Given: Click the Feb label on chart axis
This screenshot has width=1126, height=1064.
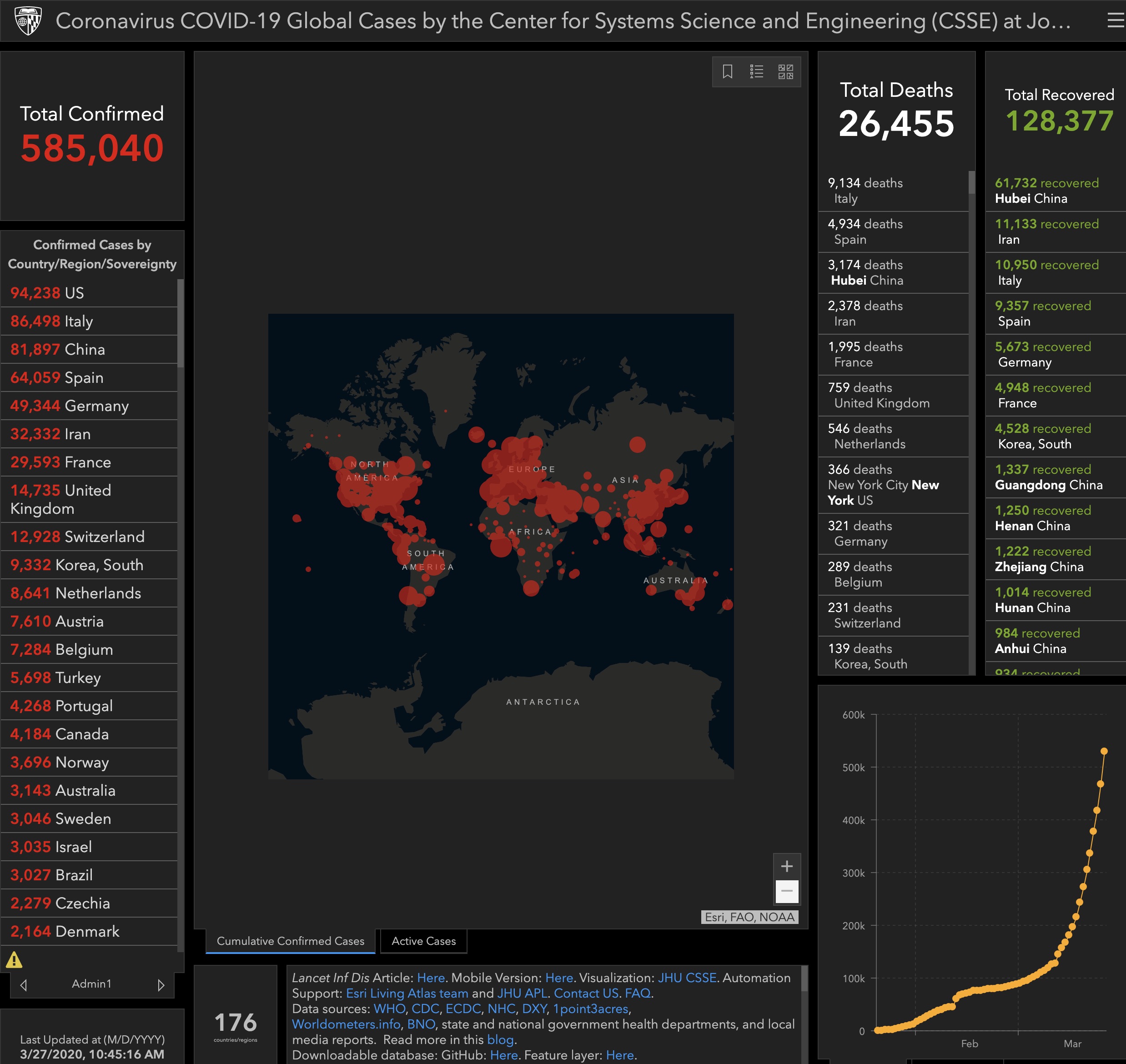Looking at the screenshot, I should (970, 1044).
